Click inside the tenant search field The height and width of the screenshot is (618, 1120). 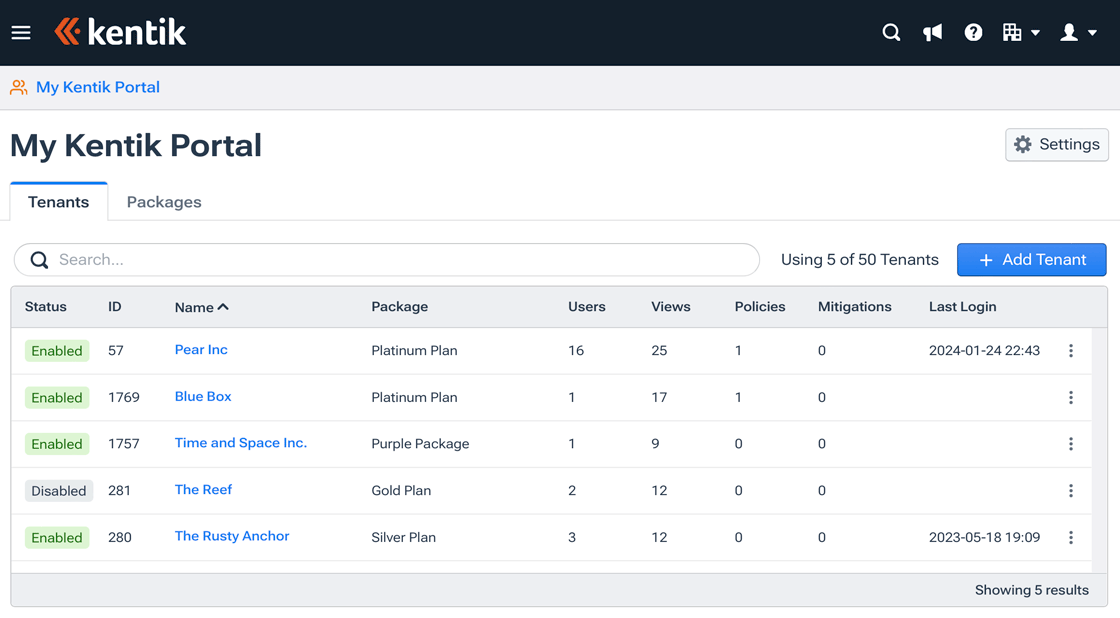[x=386, y=259]
